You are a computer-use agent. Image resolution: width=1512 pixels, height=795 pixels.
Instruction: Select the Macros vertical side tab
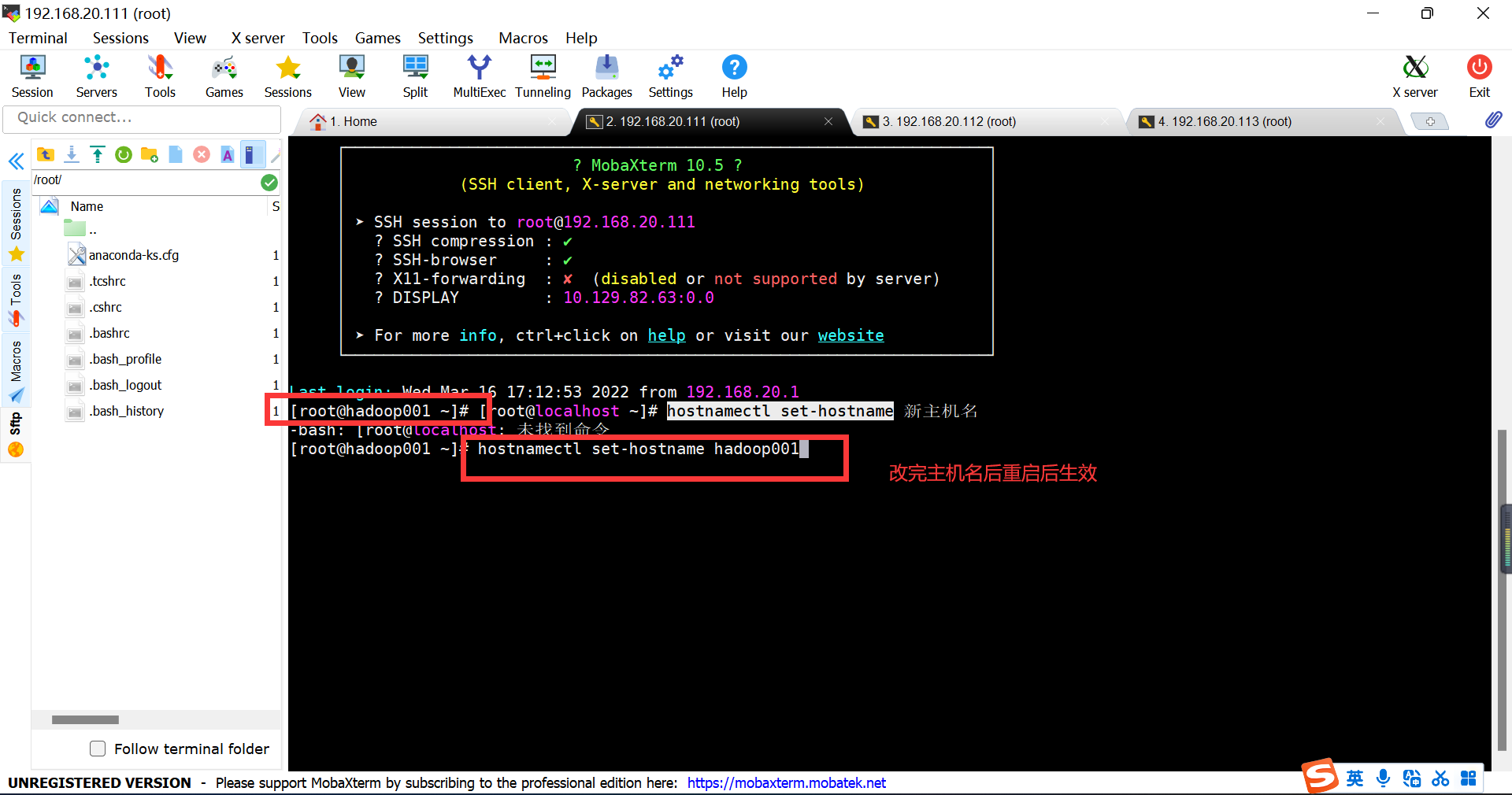point(16,371)
